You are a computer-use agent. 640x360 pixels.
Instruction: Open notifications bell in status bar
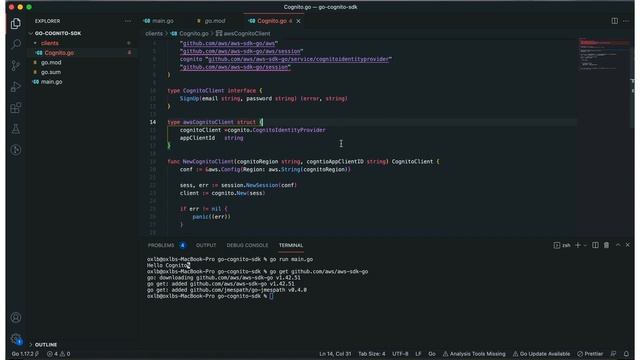click(x=626, y=354)
